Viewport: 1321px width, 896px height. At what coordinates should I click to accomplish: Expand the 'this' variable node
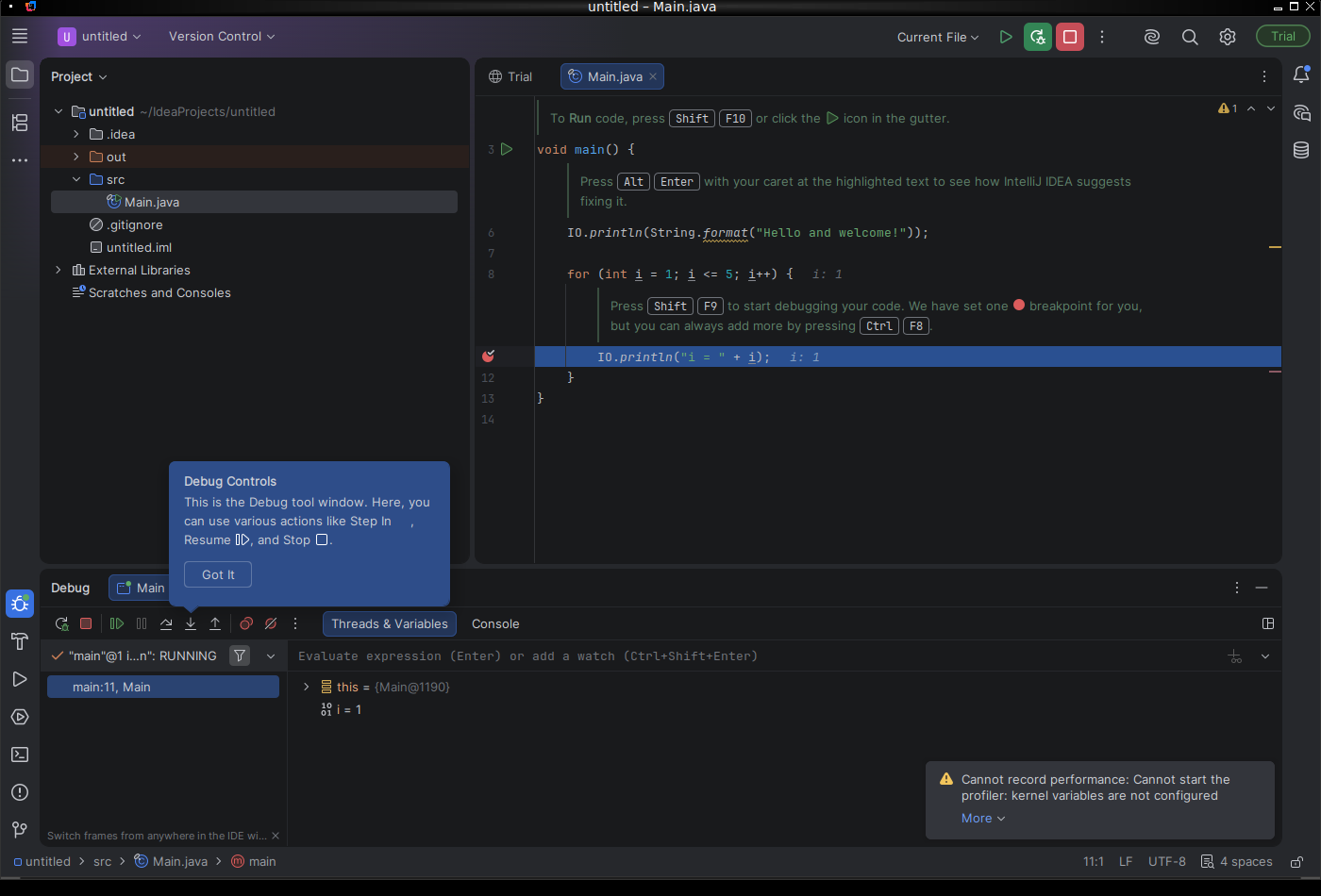pos(306,687)
